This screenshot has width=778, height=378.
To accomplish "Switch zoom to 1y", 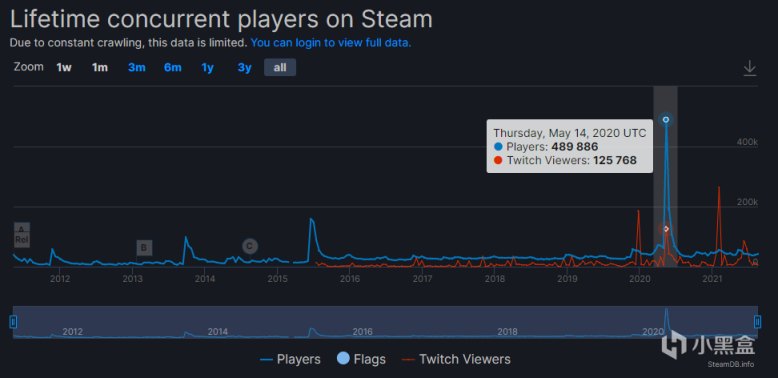I will pyautogui.click(x=207, y=67).
